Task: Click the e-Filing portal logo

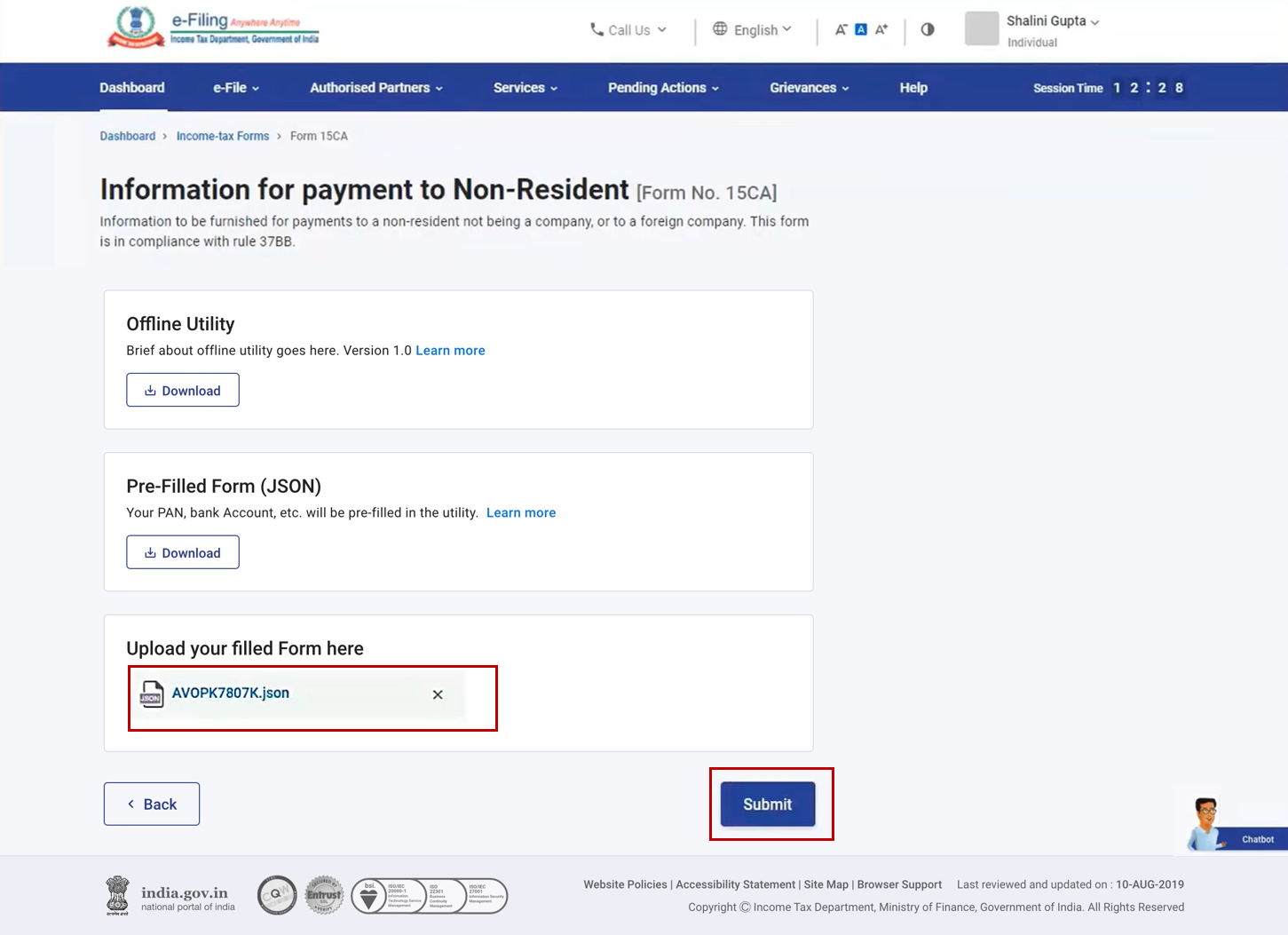Action: [x=213, y=28]
